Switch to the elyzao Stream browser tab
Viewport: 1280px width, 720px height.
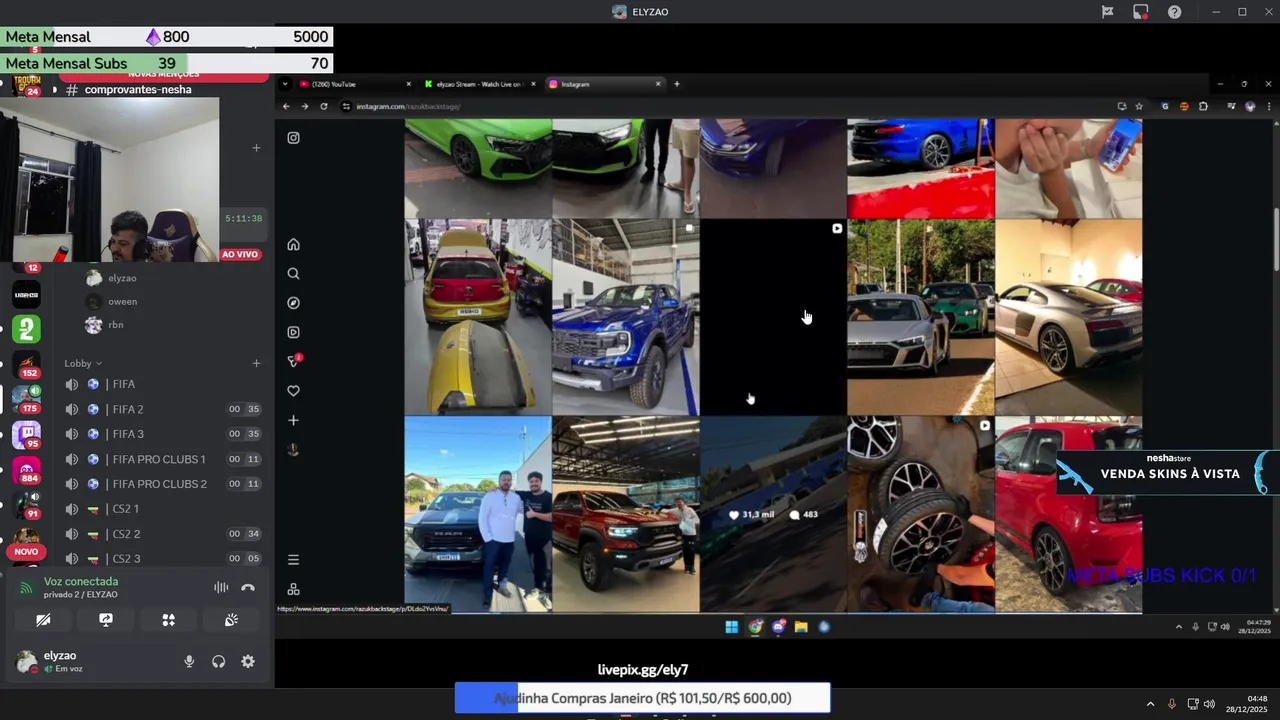point(480,84)
